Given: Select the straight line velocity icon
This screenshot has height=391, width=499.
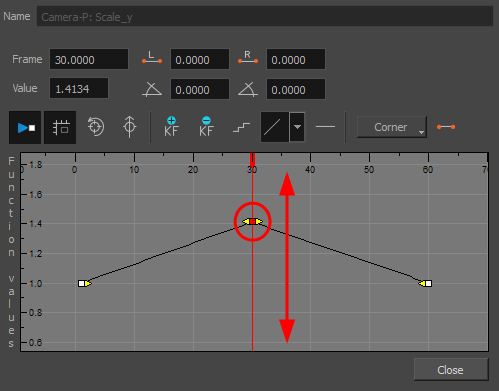Looking at the screenshot, I should 275,127.
